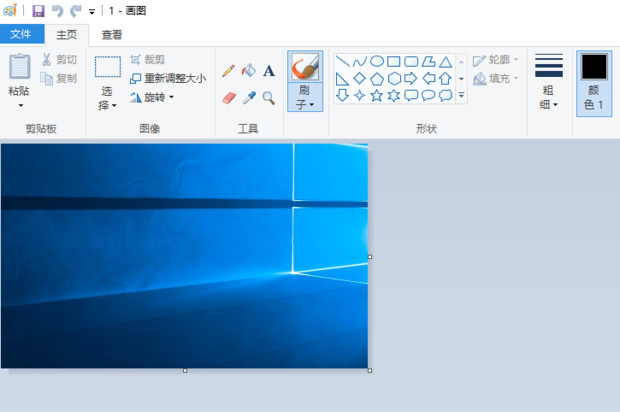Viewport: 620px width, 412px height.
Task: Open the 文件 (File) menu
Action: tap(21, 34)
